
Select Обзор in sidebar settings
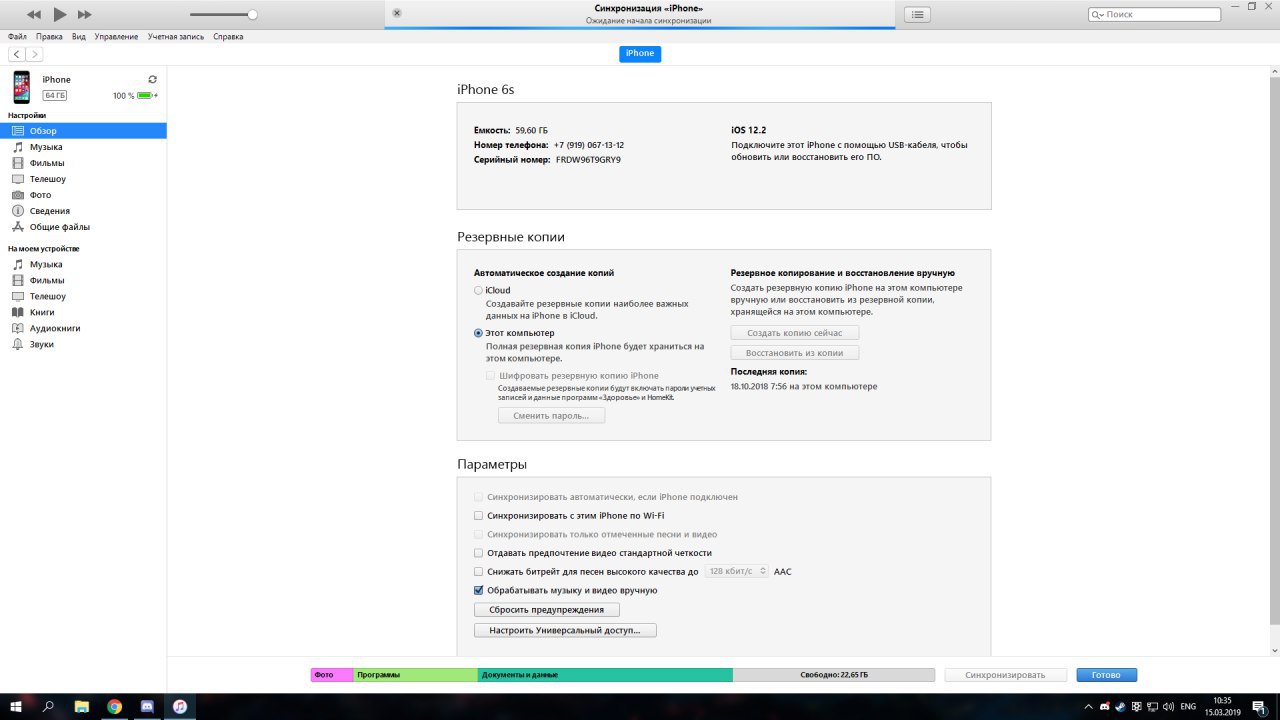pos(83,131)
